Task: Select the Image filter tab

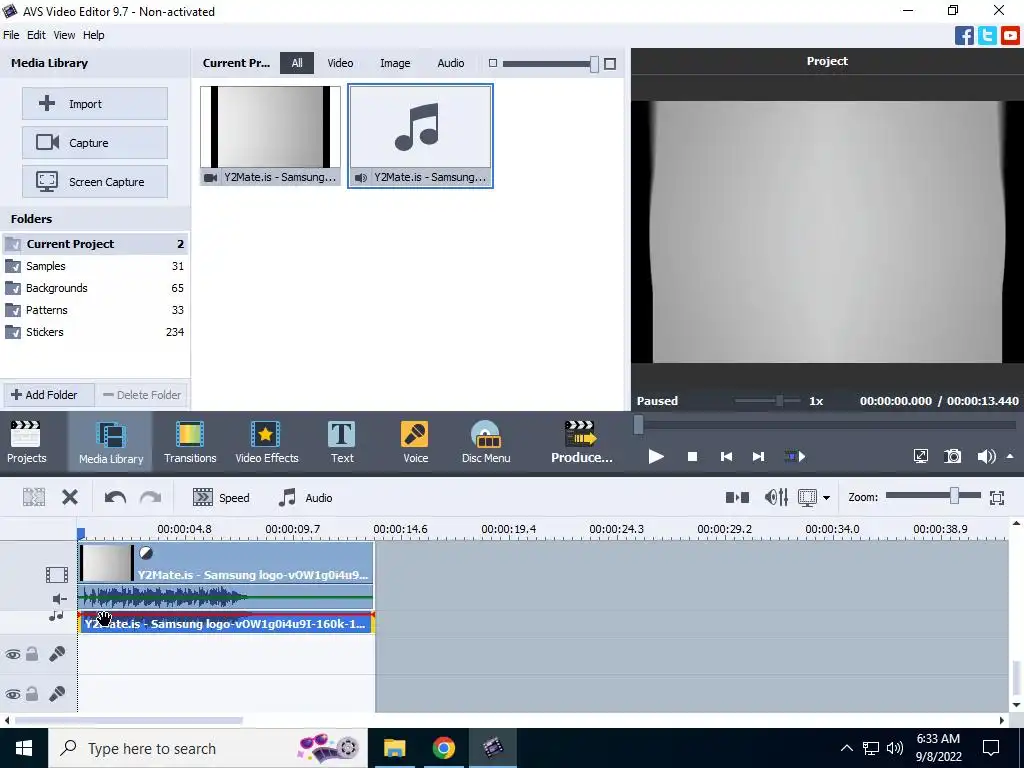Action: pos(395,63)
